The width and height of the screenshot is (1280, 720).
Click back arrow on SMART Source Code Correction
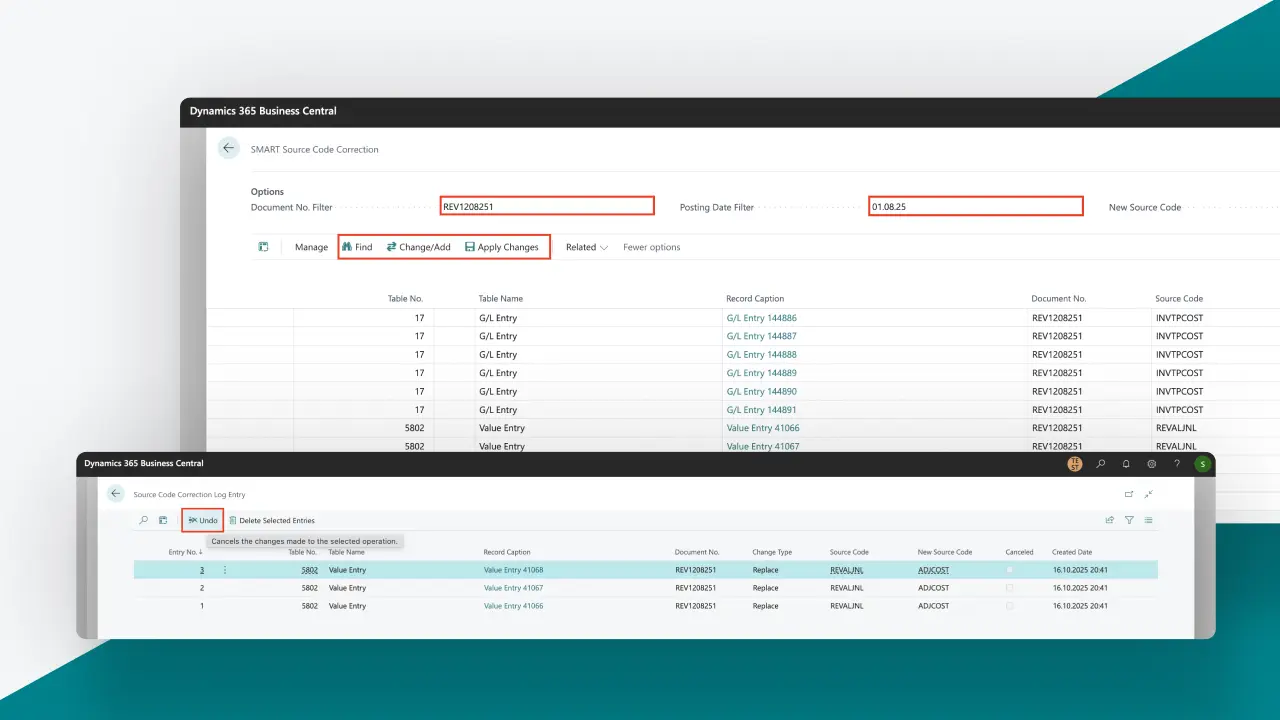pyautogui.click(x=229, y=149)
